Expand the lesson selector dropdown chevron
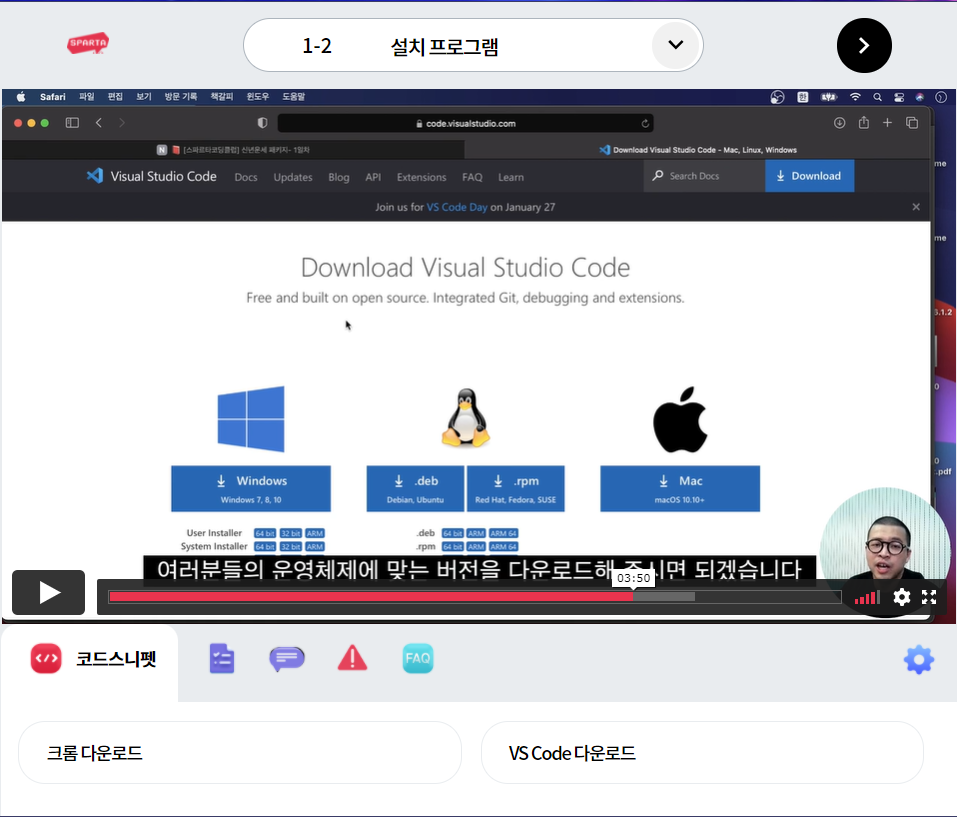957x817 pixels. (x=675, y=45)
